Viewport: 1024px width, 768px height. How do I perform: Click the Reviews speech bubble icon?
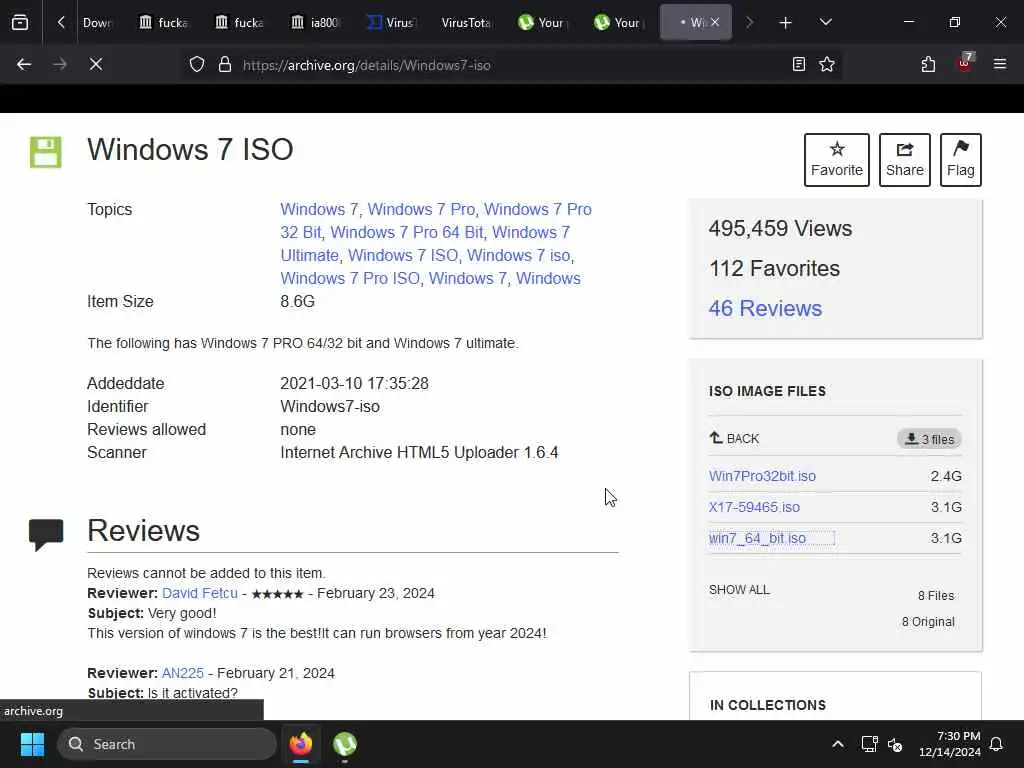click(46, 534)
